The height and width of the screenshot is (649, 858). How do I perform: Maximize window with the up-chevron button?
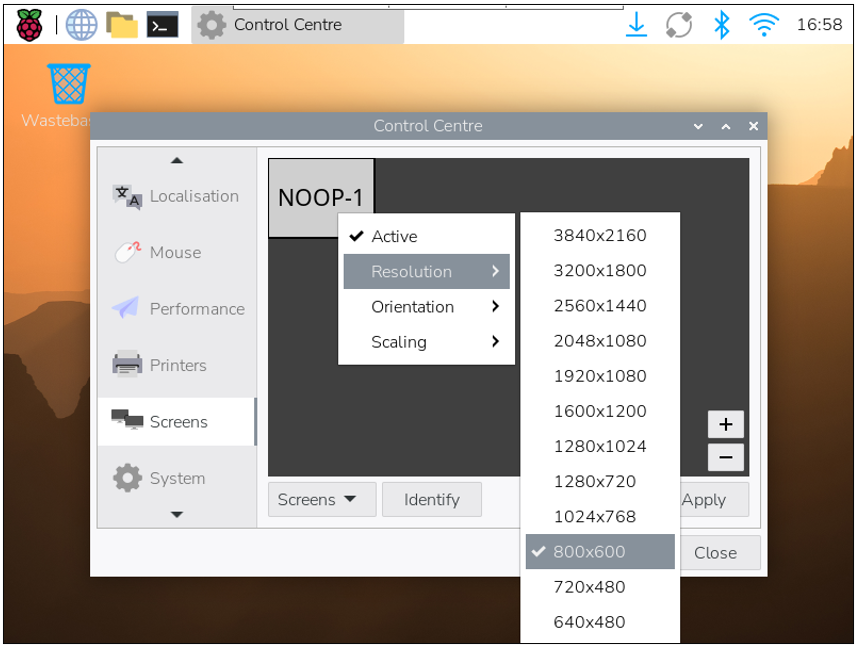pos(726,126)
